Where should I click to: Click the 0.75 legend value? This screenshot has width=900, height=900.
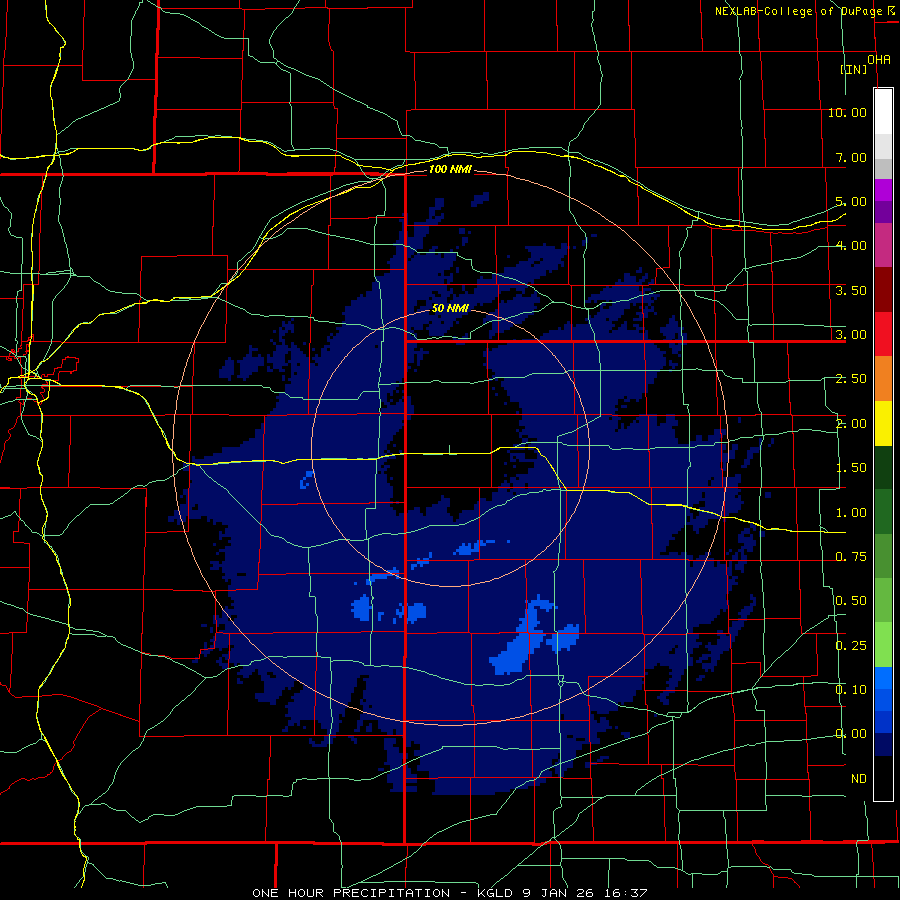(x=851, y=557)
